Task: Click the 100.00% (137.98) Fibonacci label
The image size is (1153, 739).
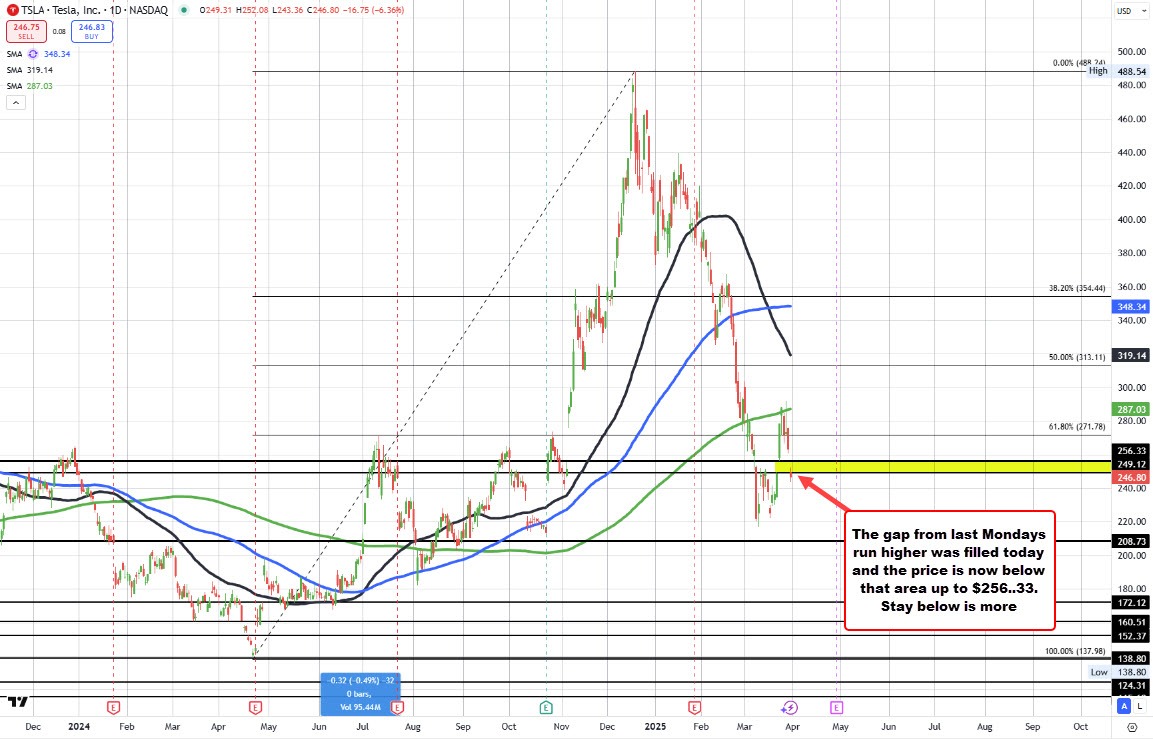Action: click(x=1075, y=651)
